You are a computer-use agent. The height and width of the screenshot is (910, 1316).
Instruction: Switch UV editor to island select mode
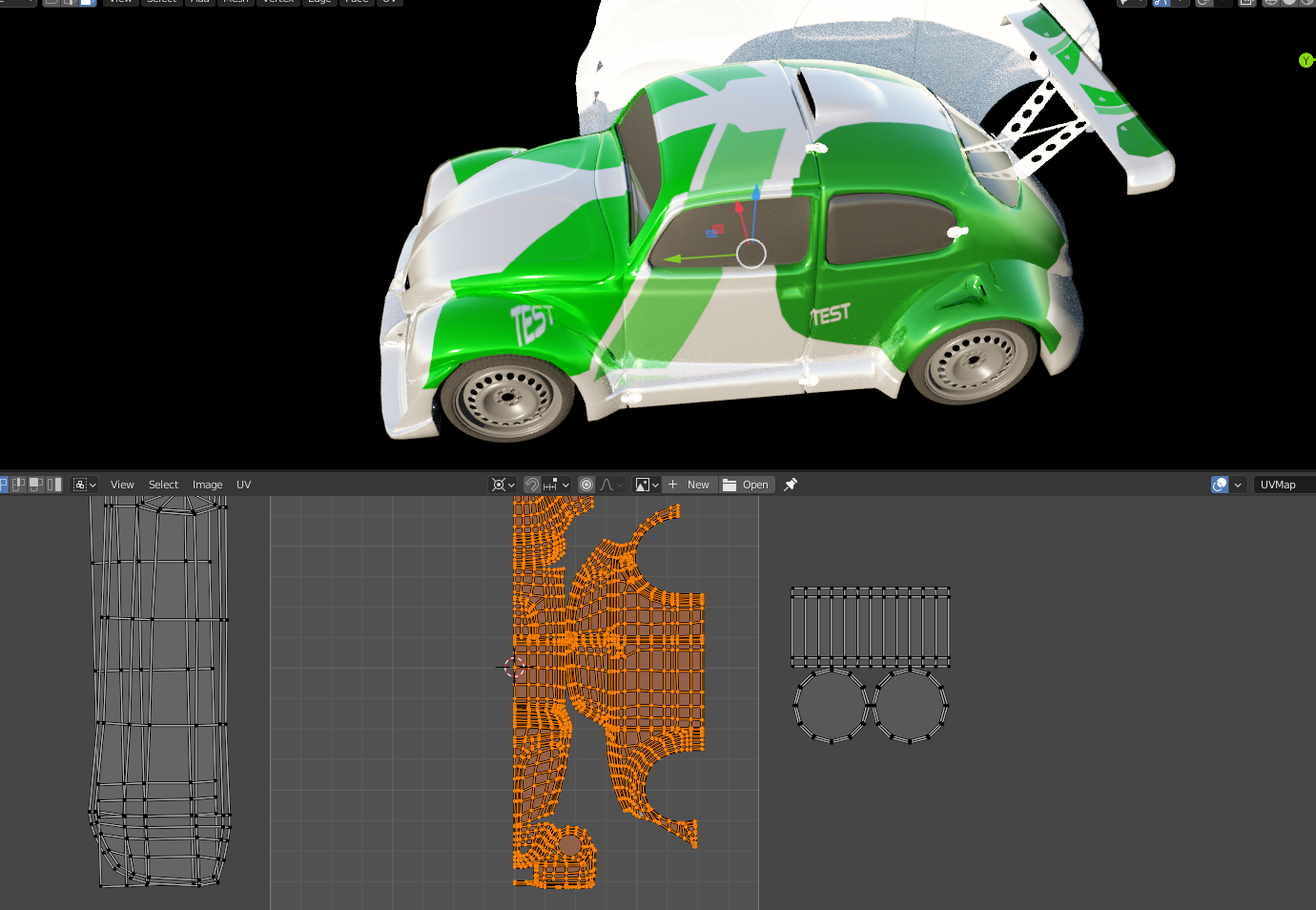pos(54,485)
